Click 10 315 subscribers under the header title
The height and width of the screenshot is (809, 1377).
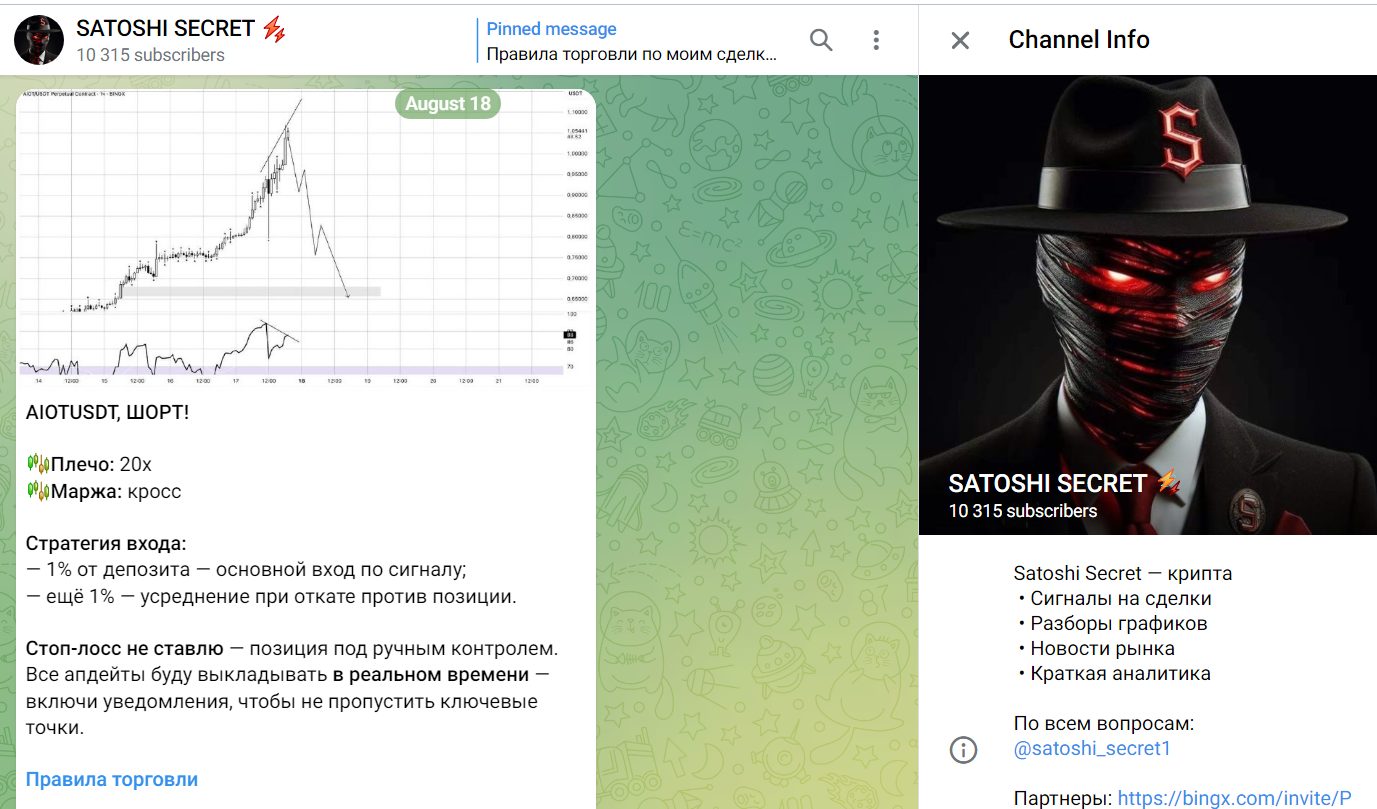pos(150,55)
